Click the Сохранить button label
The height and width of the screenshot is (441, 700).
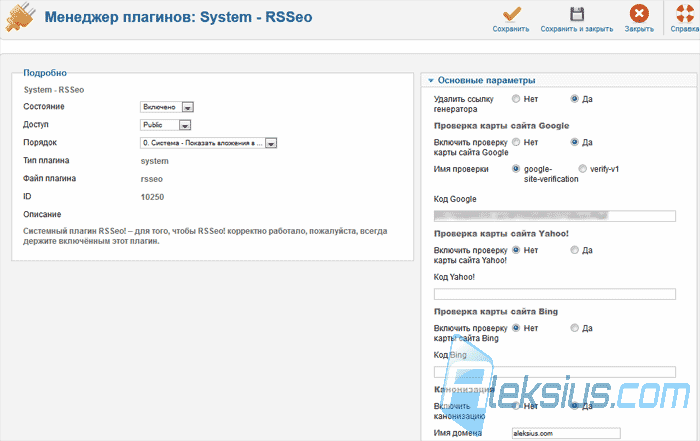point(511,29)
